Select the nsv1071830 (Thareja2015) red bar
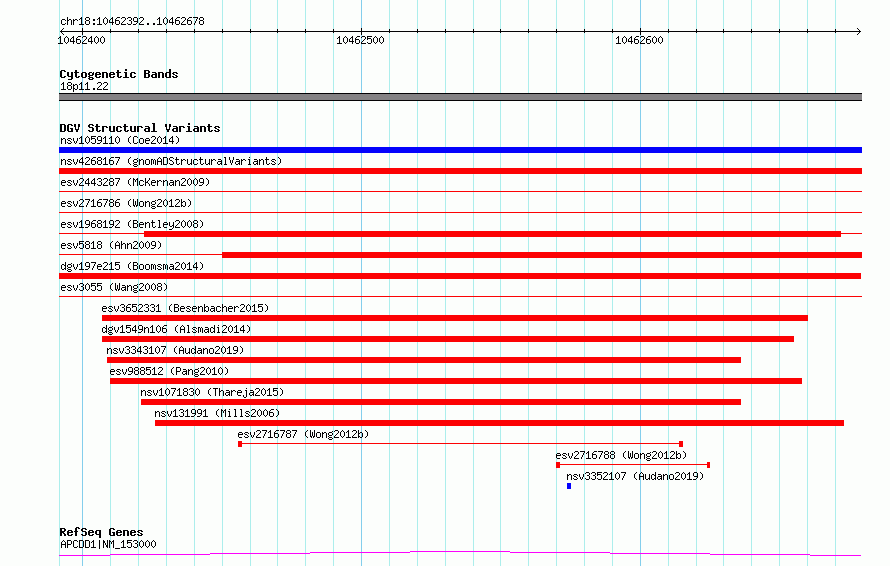This screenshot has width=890, height=566. click(441, 402)
